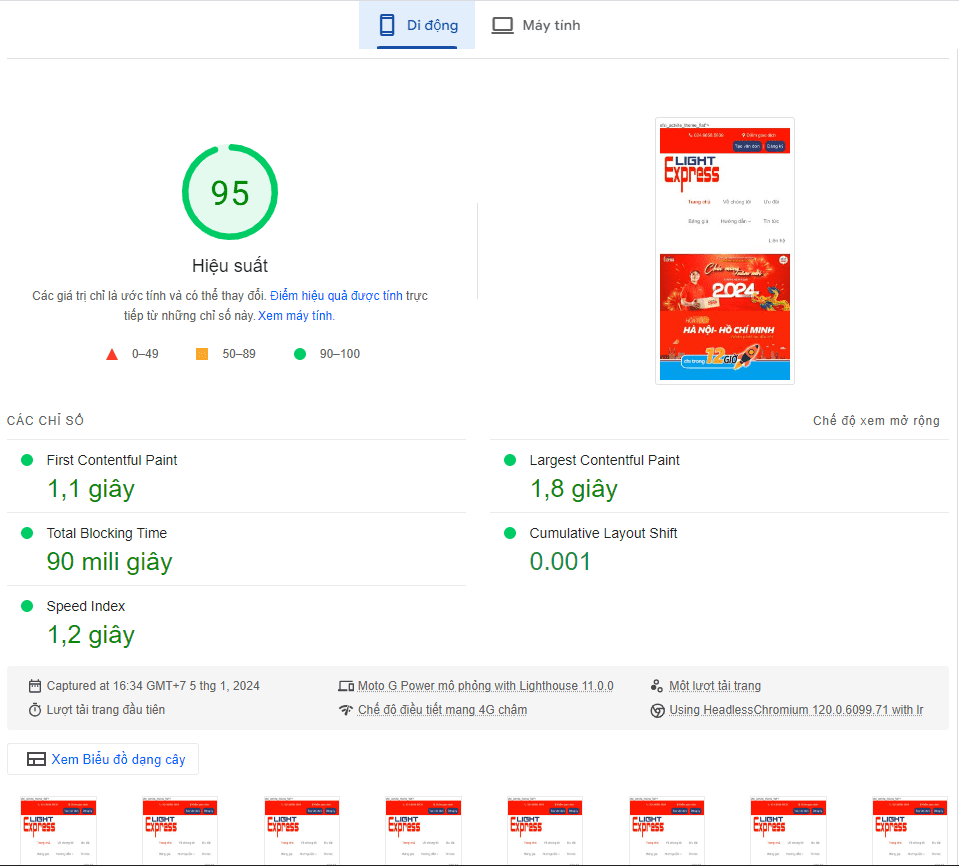Click the 90 mili giây value
The width and height of the screenshot is (959, 866).
(x=109, y=562)
